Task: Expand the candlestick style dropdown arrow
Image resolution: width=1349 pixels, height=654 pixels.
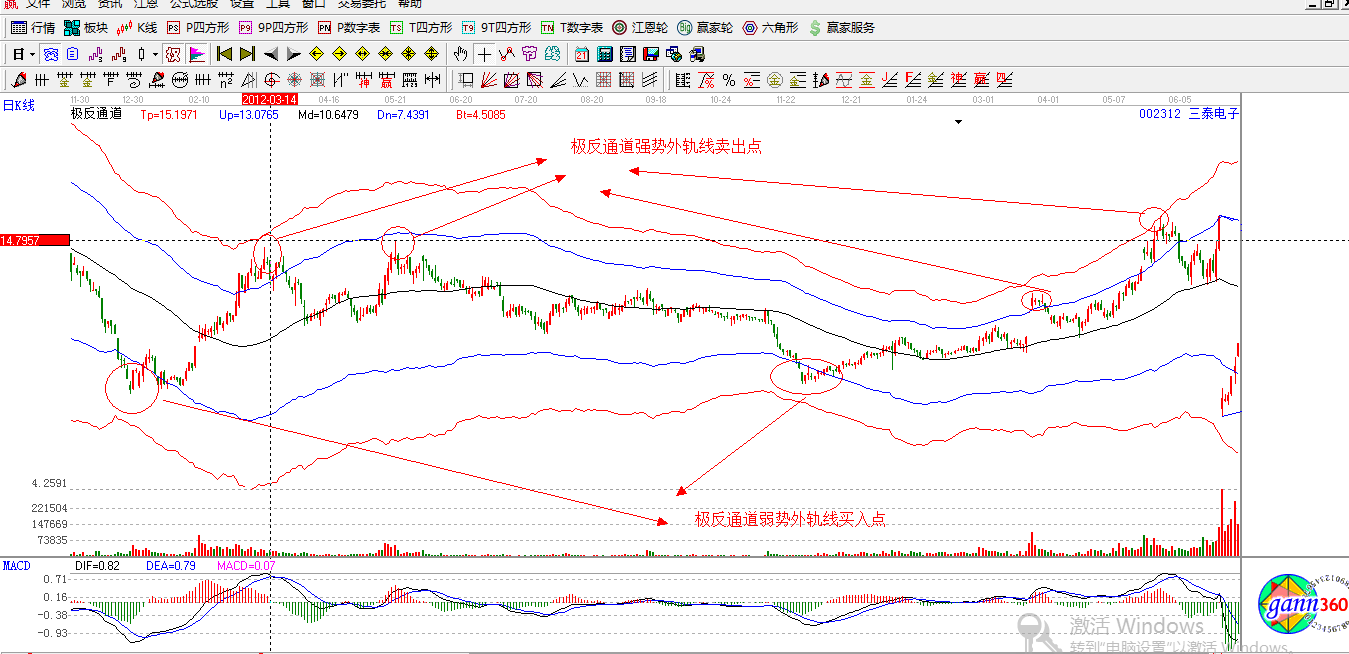Action: pos(155,54)
